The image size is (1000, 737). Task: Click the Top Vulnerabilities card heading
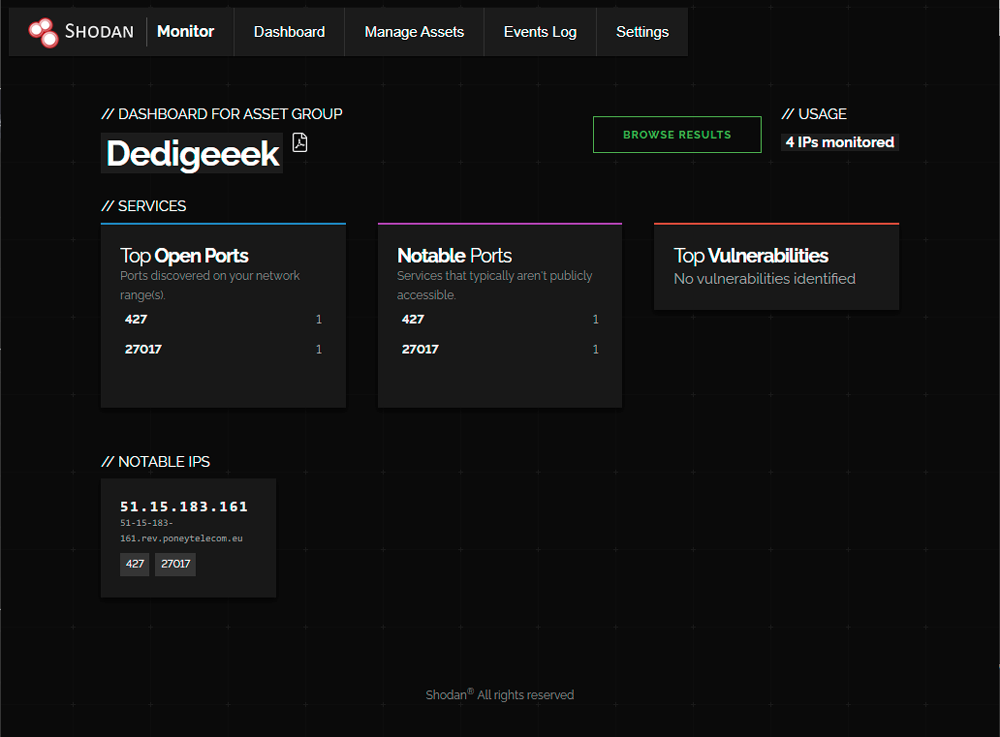[751, 256]
